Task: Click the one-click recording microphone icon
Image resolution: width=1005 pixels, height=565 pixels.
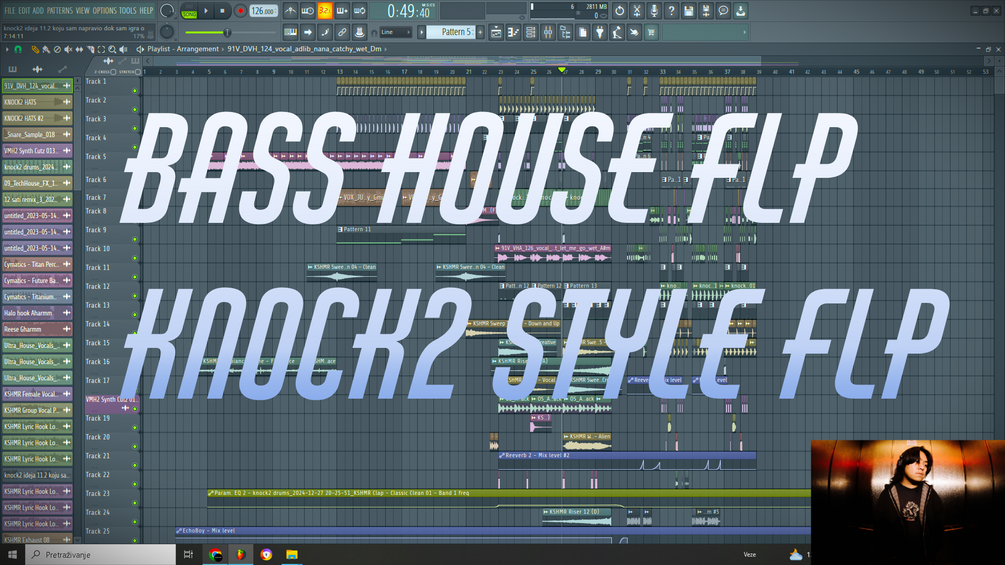Action: pos(654,11)
